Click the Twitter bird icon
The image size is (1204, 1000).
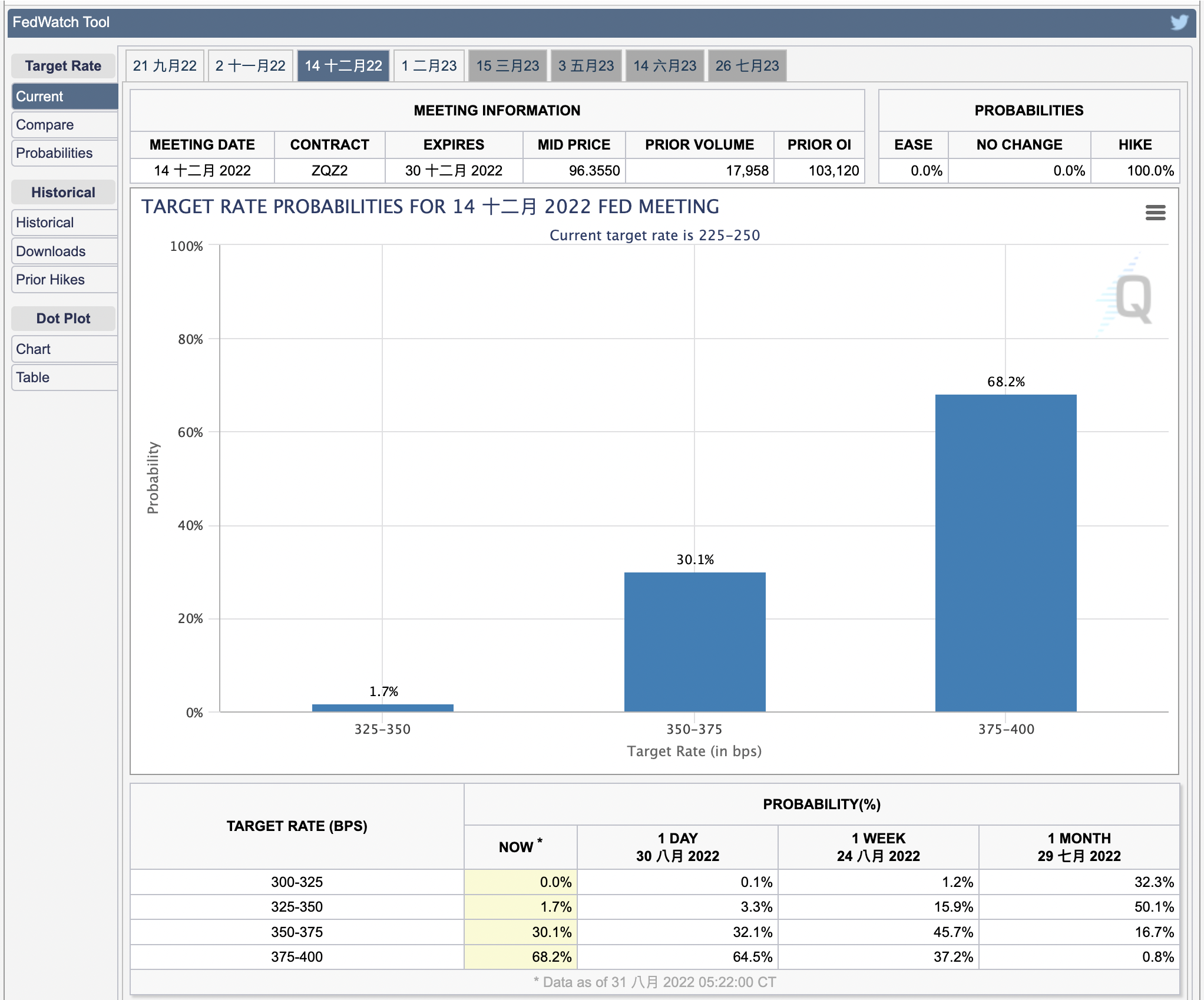(1179, 22)
